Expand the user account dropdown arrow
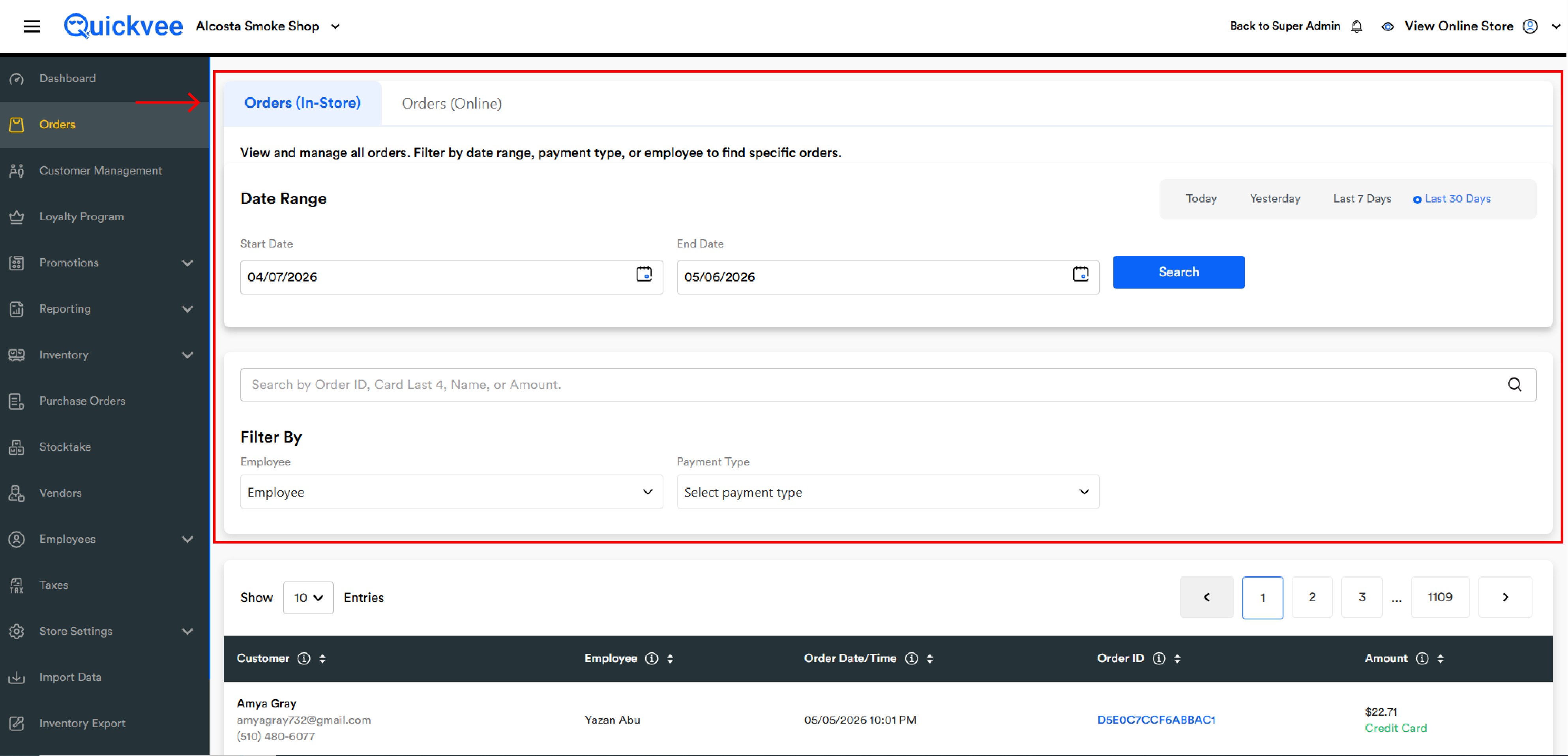1568x756 pixels. 1556,26
